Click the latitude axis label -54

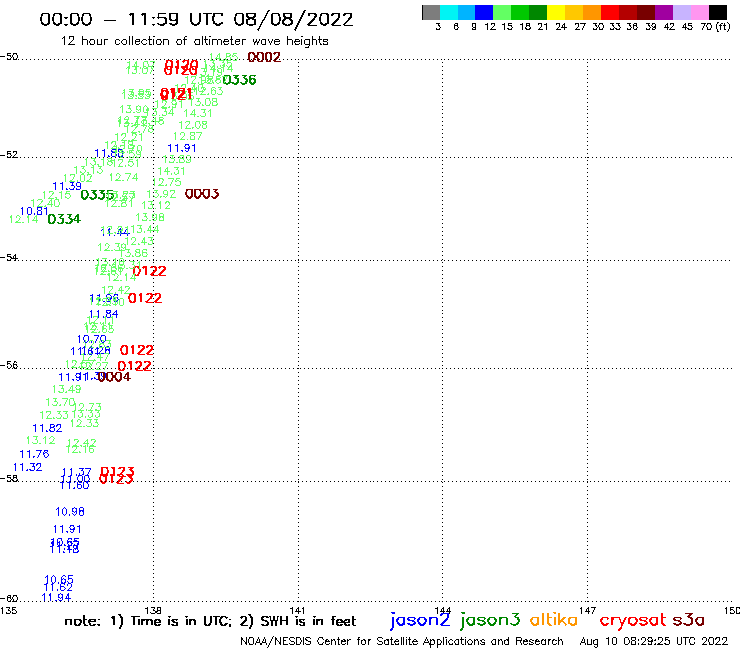click(x=9, y=257)
